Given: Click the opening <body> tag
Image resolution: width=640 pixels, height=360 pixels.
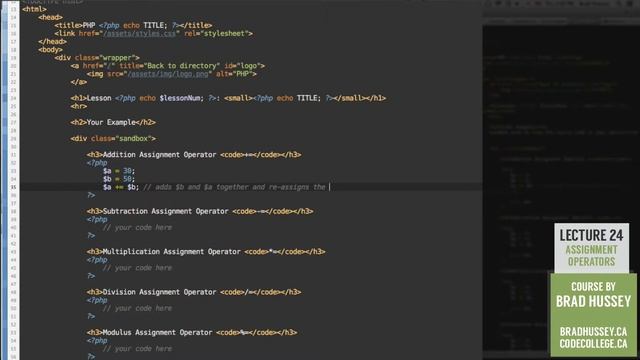Looking at the screenshot, I should coord(50,50).
